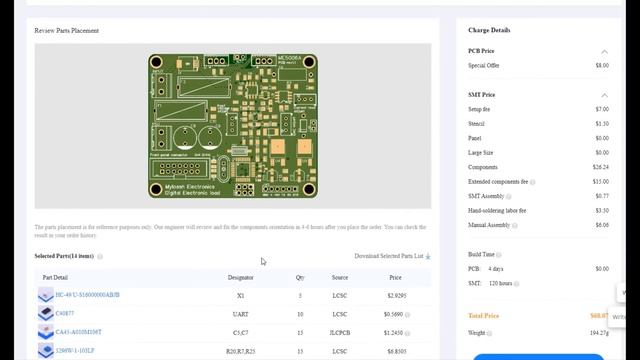
Task: Select designator cell R20,R7,R25
Action: (240, 351)
